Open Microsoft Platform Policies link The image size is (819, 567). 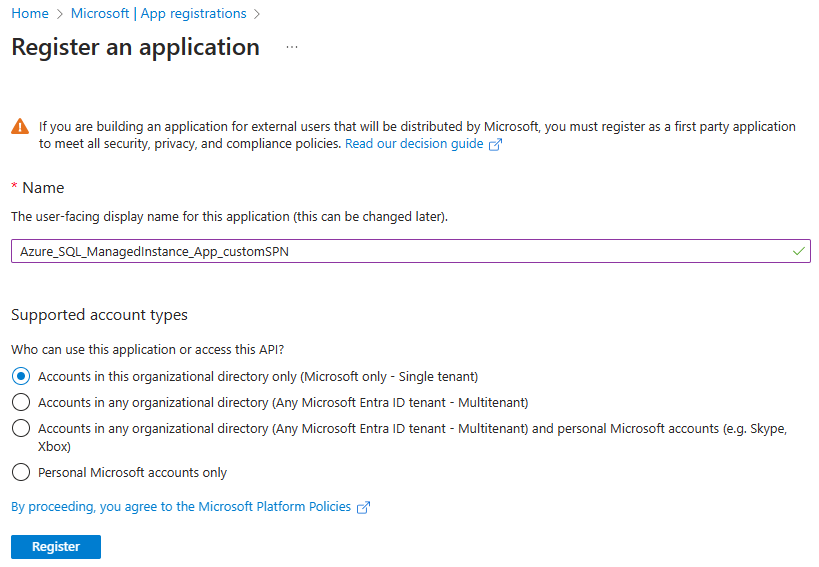coord(181,507)
